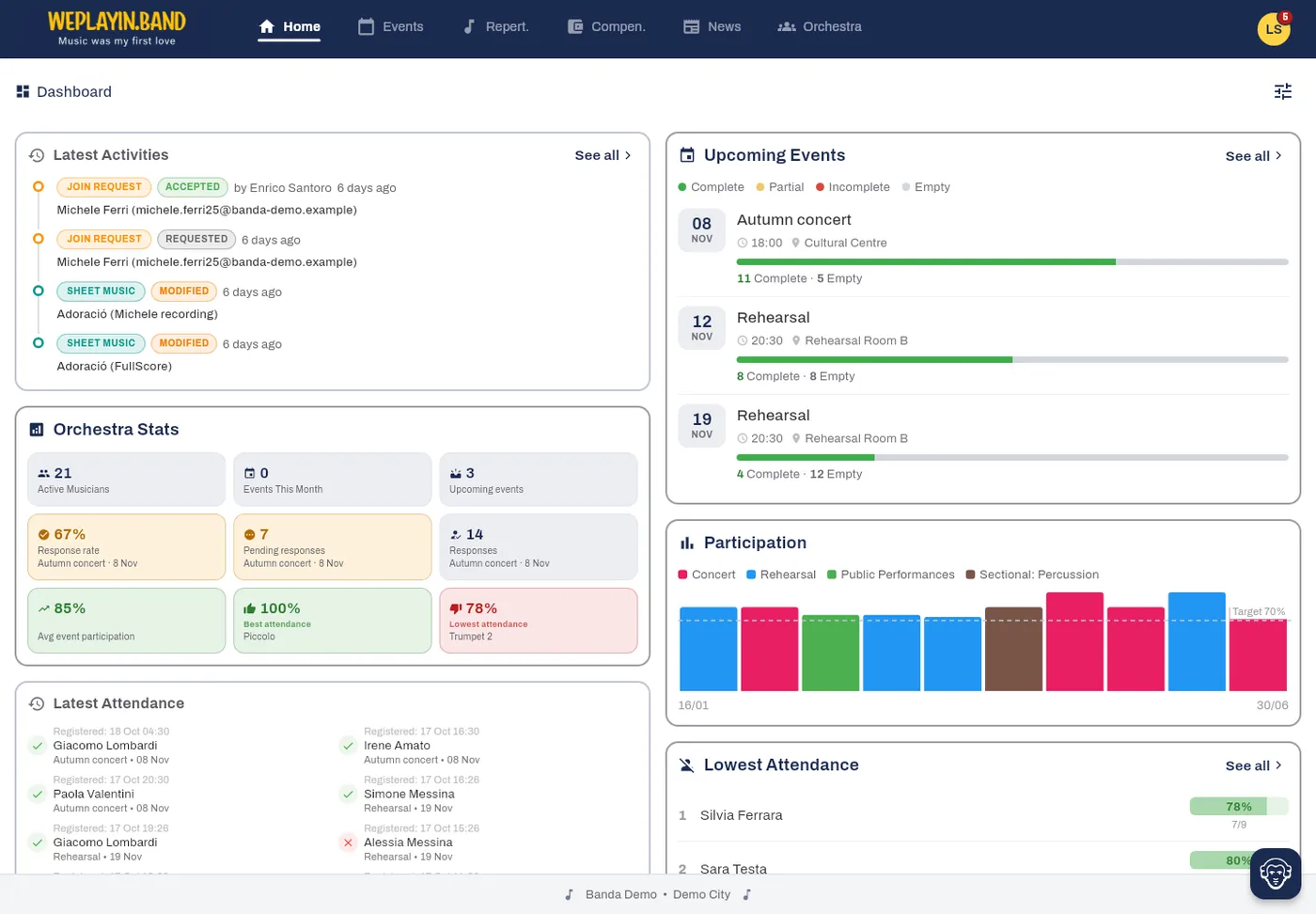Open the Rehearsal event on 19 Nov
This screenshot has height=914, width=1316.
774,416
